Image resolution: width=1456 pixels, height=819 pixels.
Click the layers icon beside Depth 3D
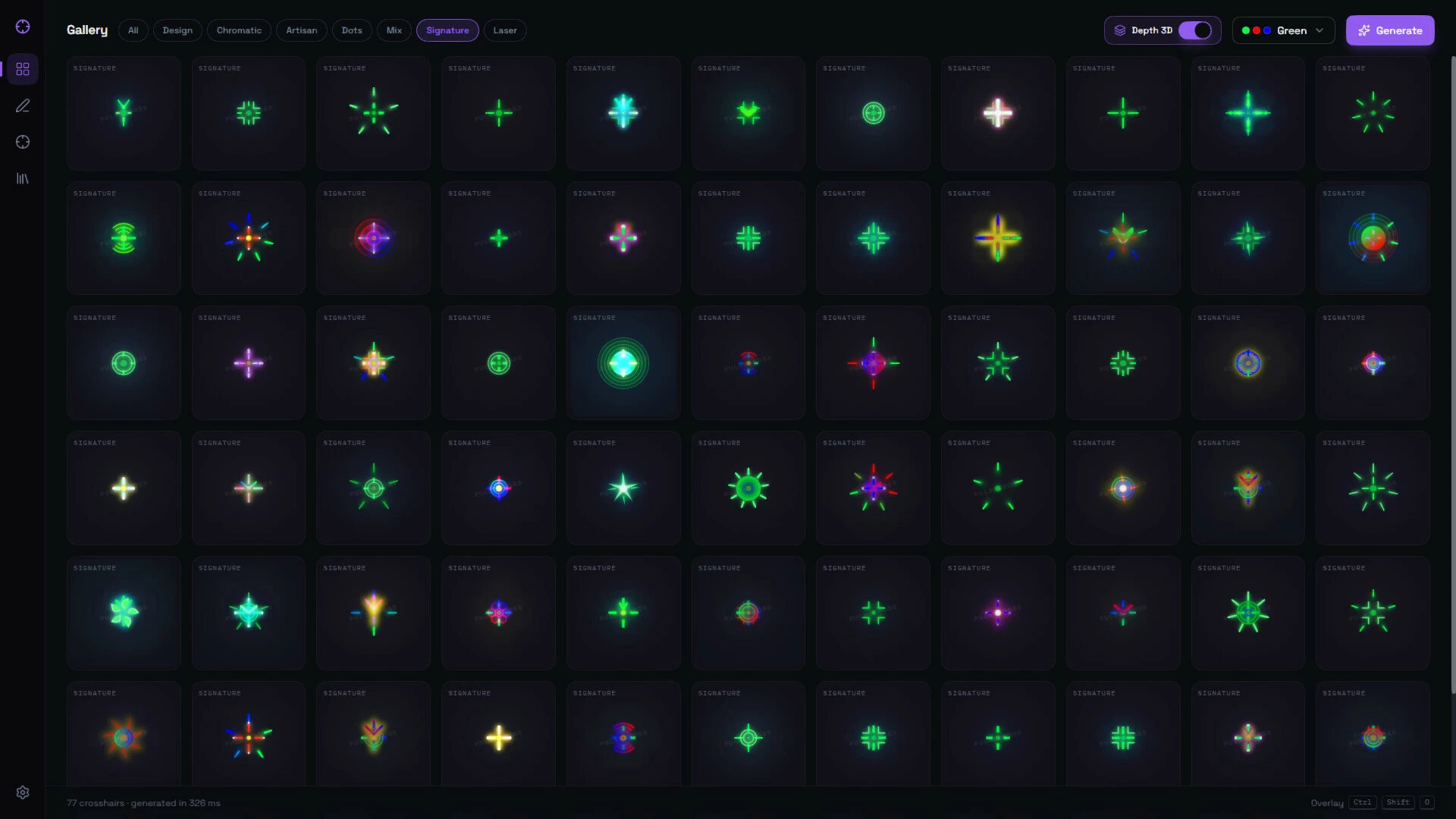click(x=1120, y=30)
